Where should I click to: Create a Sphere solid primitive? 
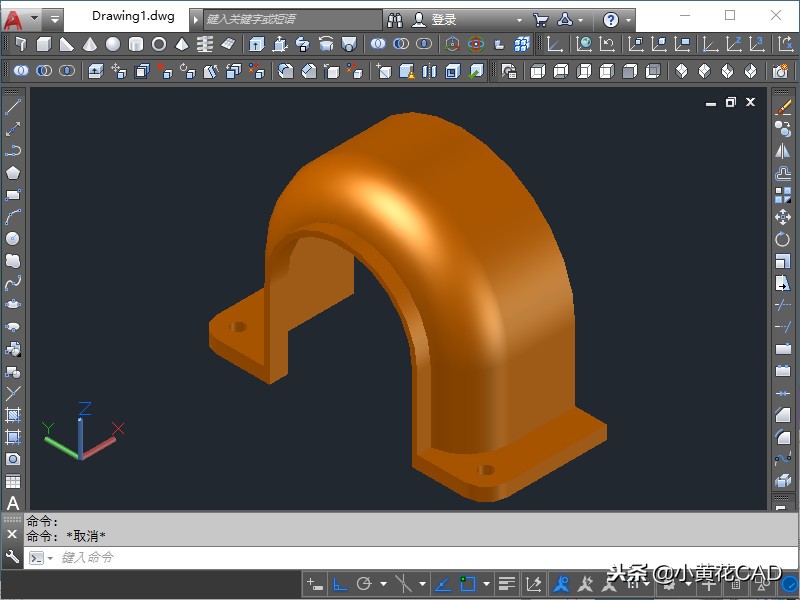pos(113,44)
